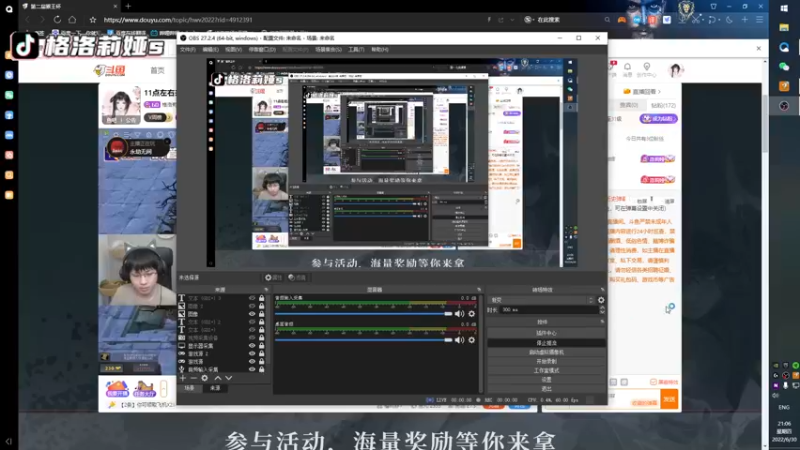Toggle visibility of 文本 (GDI+) 3 source
The height and width of the screenshot is (450, 800).
point(252,298)
